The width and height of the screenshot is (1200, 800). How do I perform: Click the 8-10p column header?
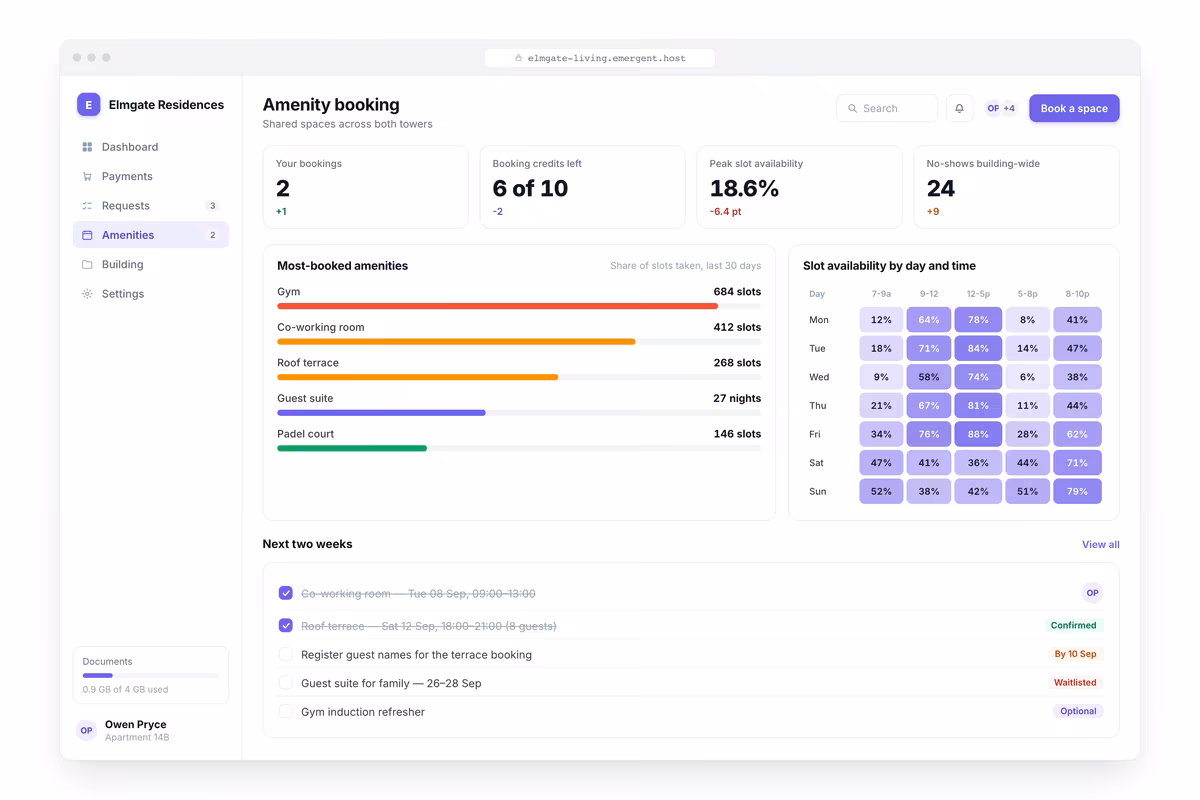[1077, 294]
